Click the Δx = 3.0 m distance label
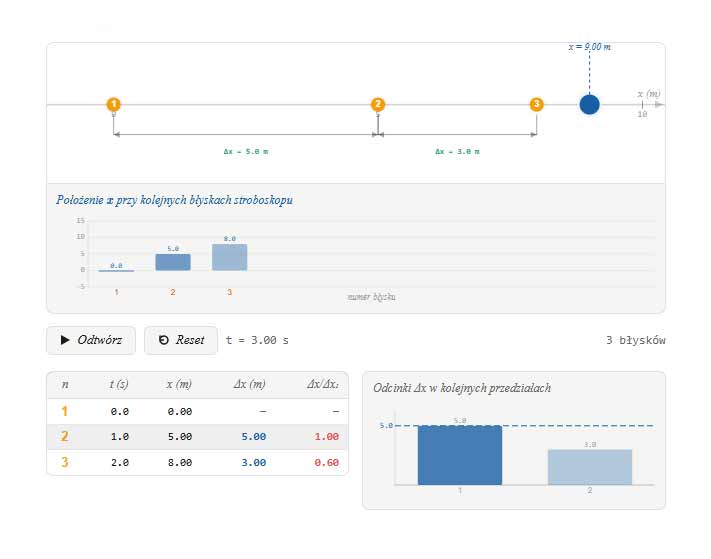711x559 pixels. point(457,151)
